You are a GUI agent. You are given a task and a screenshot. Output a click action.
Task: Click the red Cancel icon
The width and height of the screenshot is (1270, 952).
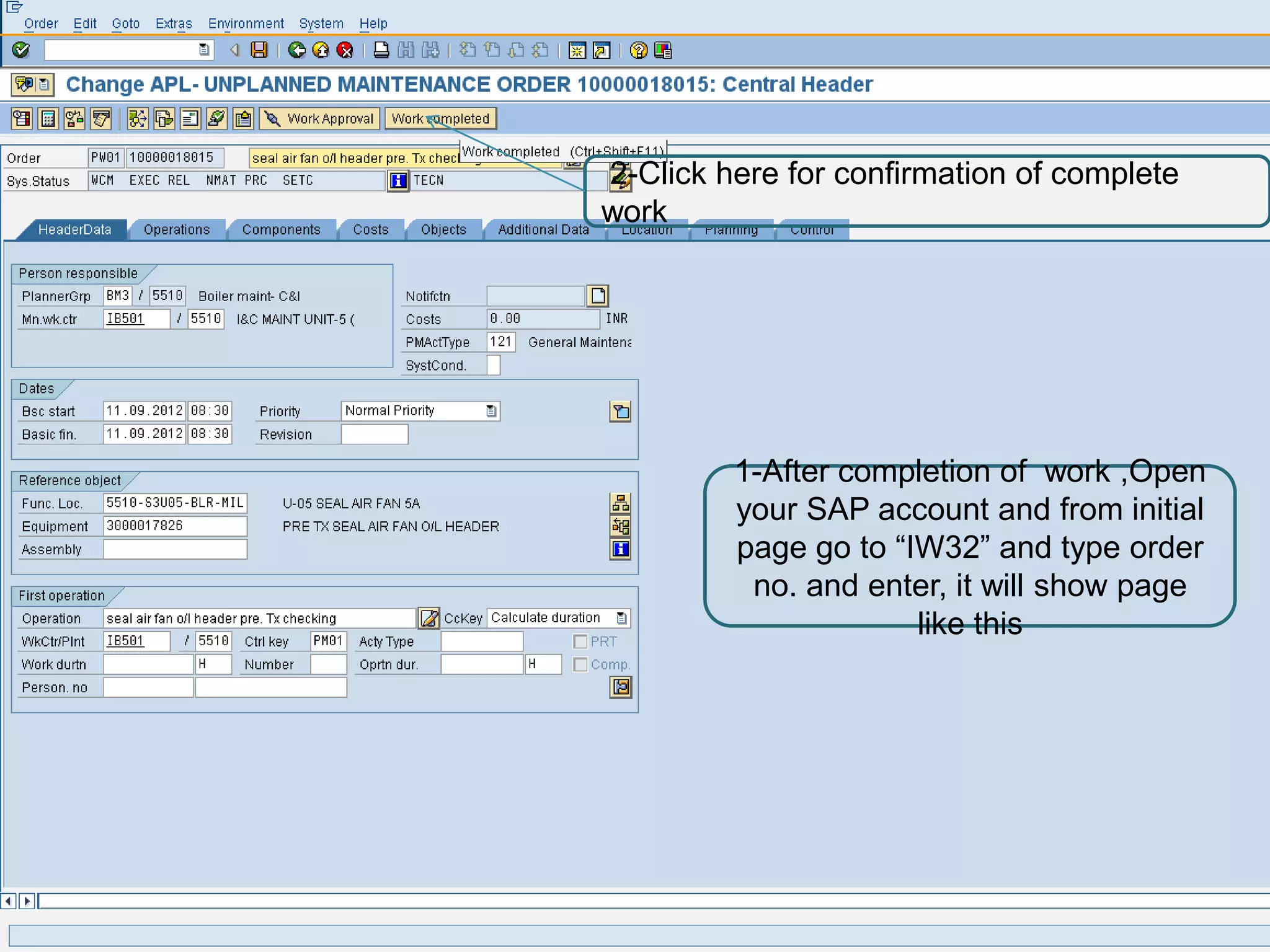[x=345, y=50]
